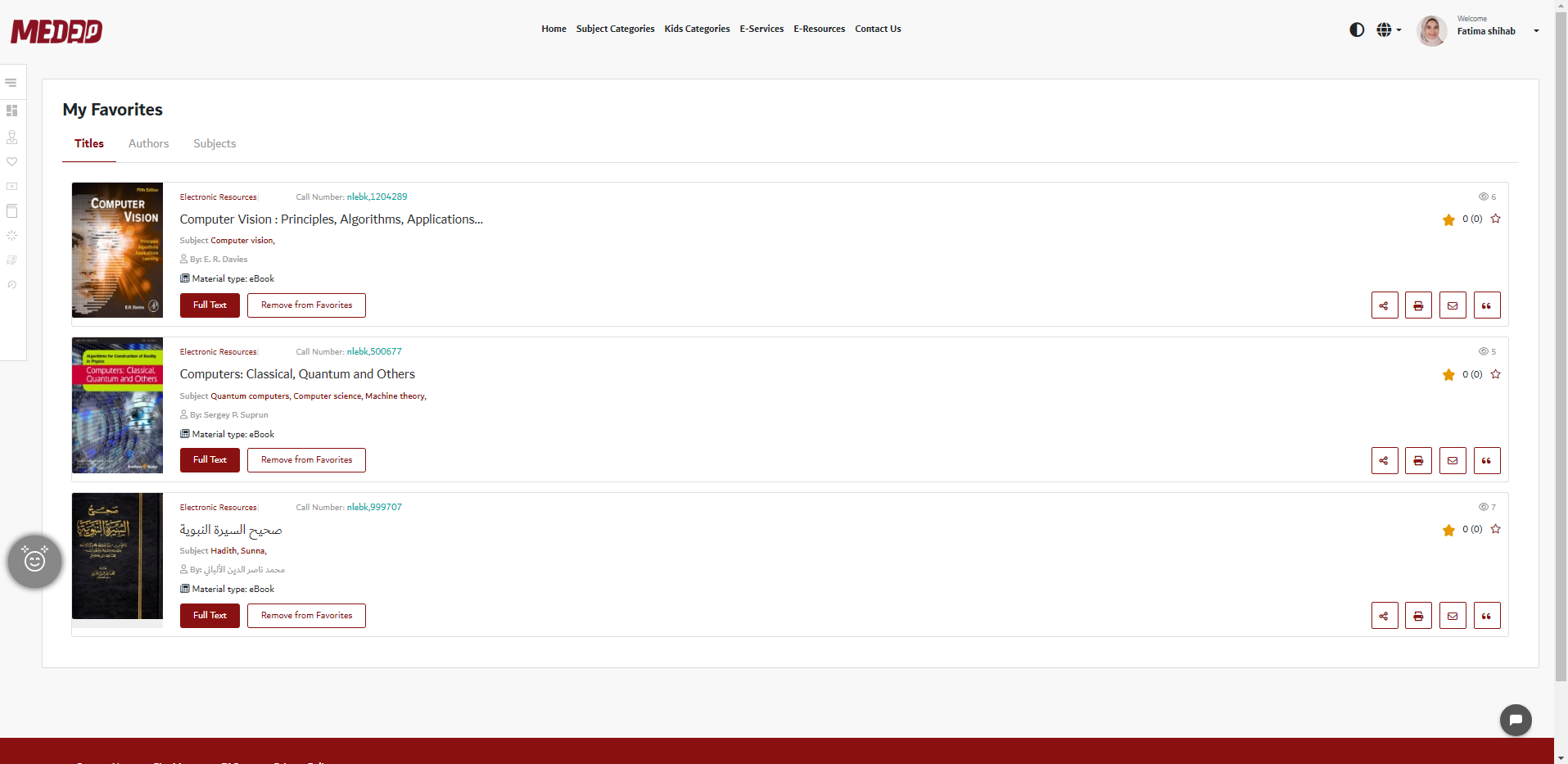1568x764 pixels.
Task: Email the صحيح السيرة النبوية record
Action: [1453, 615]
